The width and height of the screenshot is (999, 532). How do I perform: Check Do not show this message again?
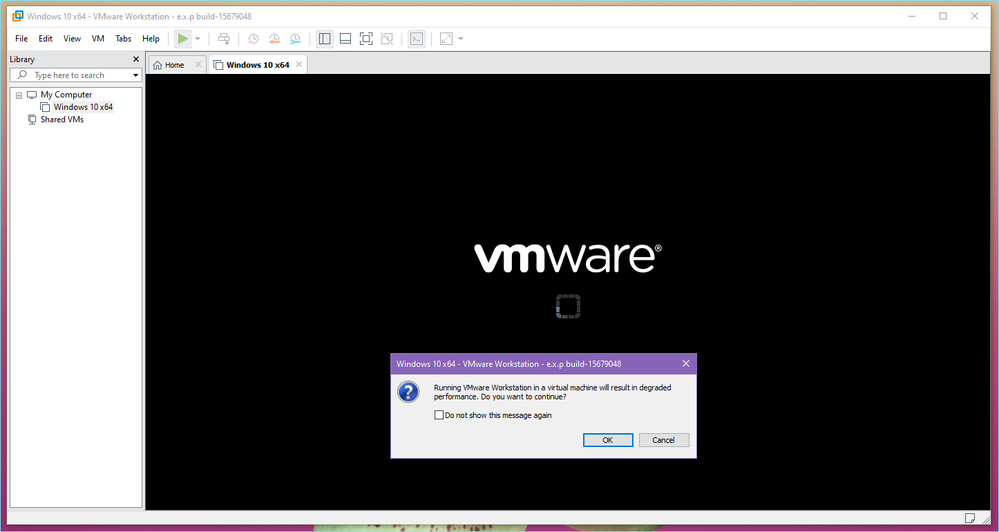pos(438,415)
